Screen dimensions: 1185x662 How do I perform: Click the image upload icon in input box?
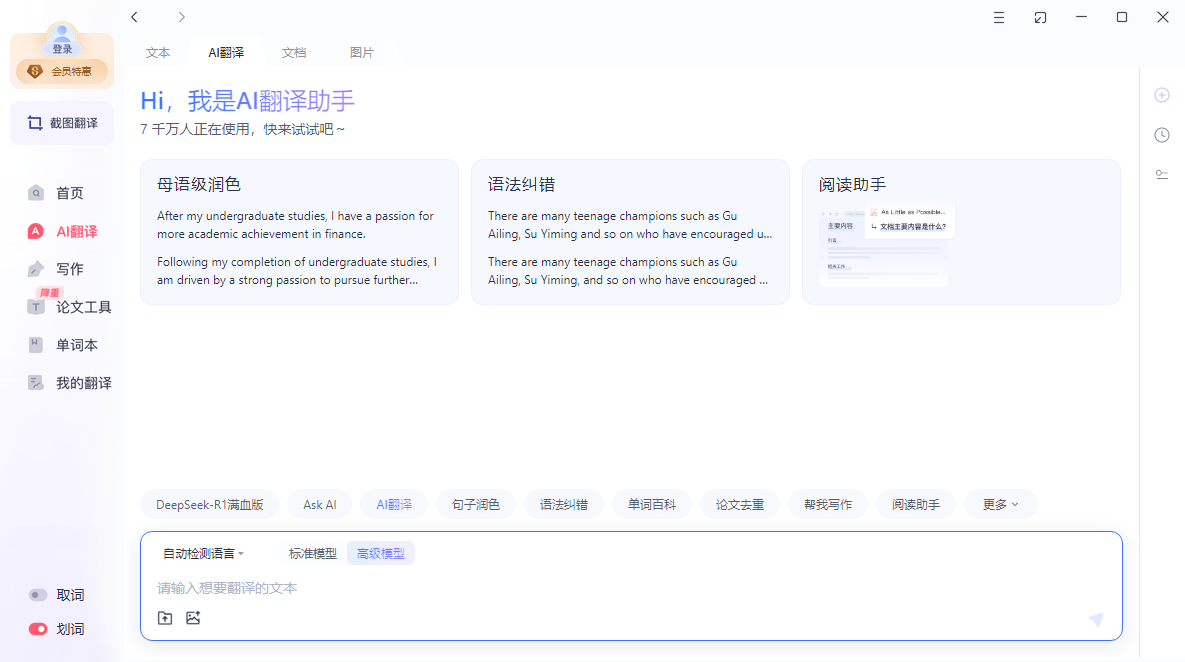pos(193,618)
